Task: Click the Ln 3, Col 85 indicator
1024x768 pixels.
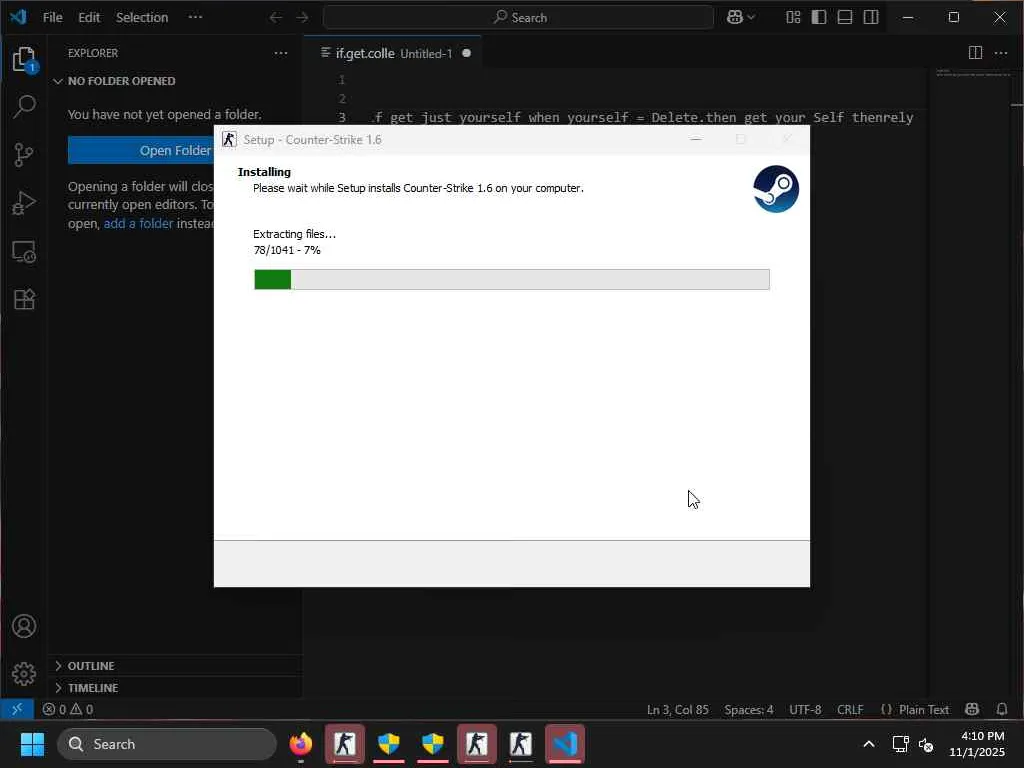Action: (677, 709)
